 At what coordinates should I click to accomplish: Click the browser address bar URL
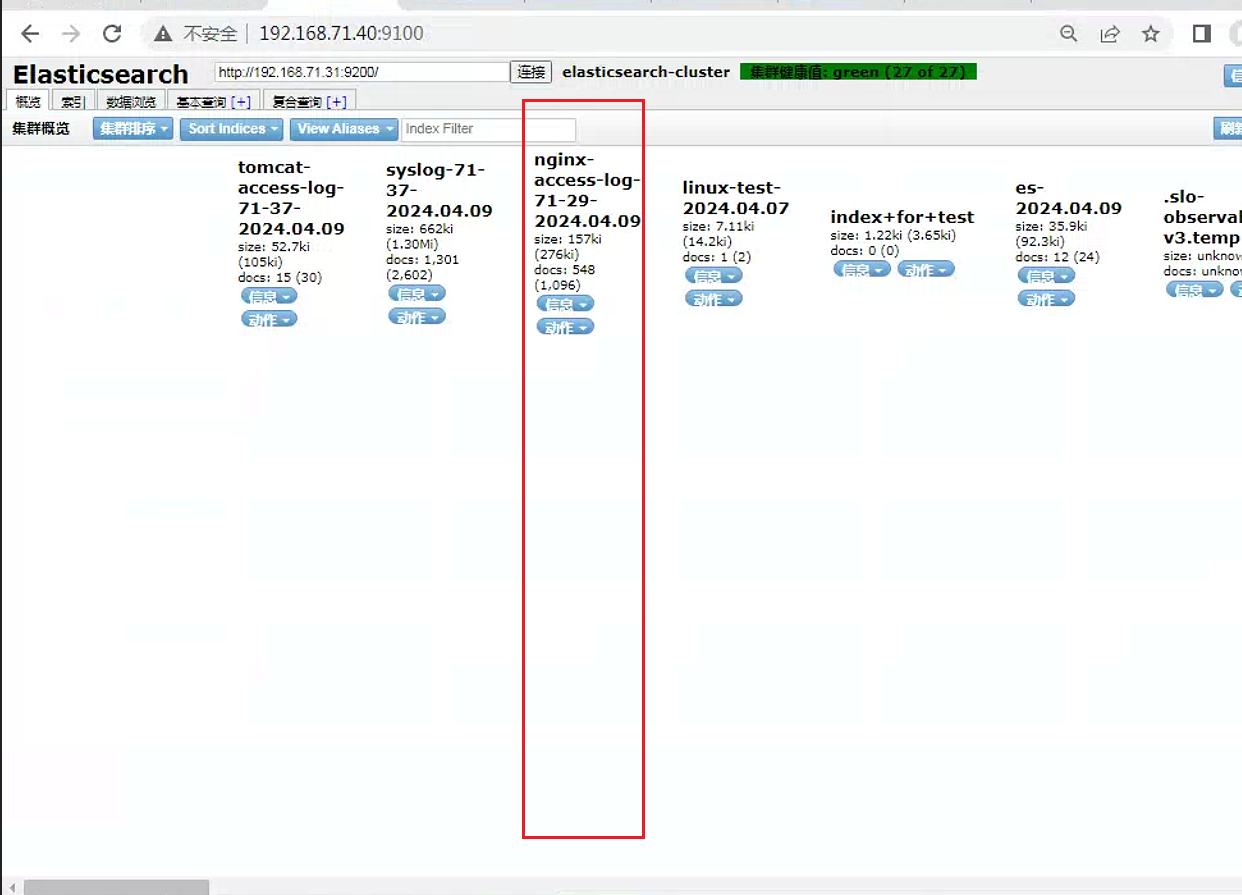point(341,34)
